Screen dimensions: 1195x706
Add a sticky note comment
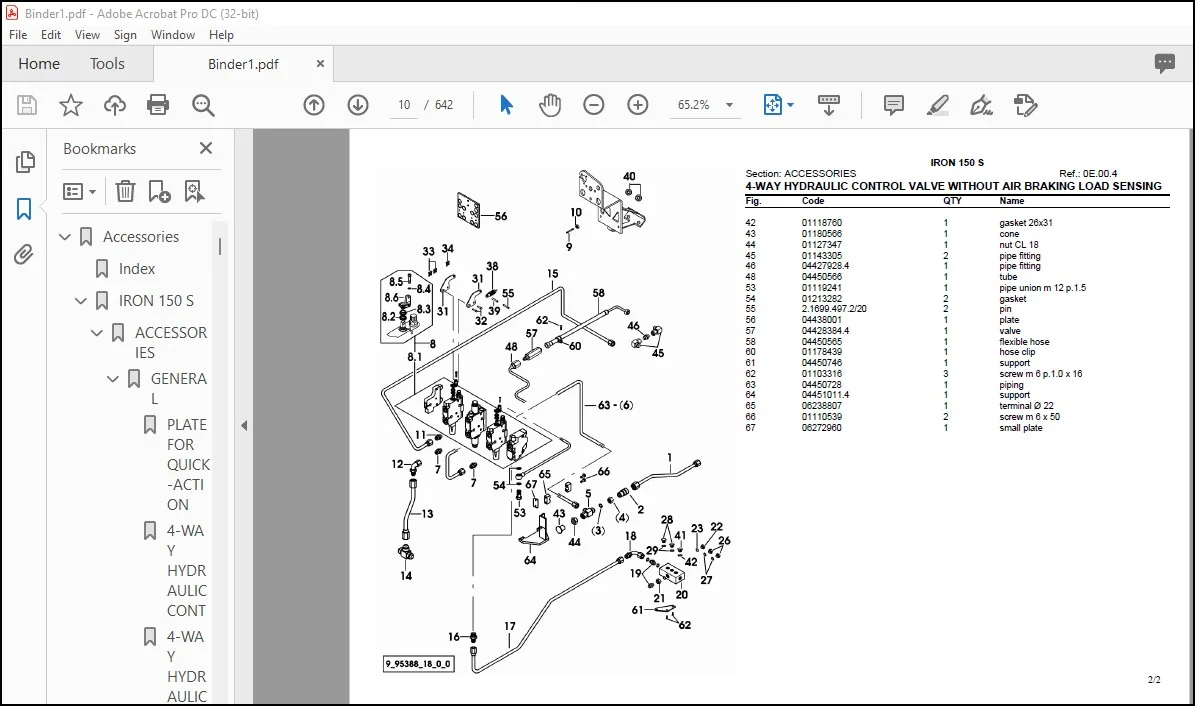894,105
